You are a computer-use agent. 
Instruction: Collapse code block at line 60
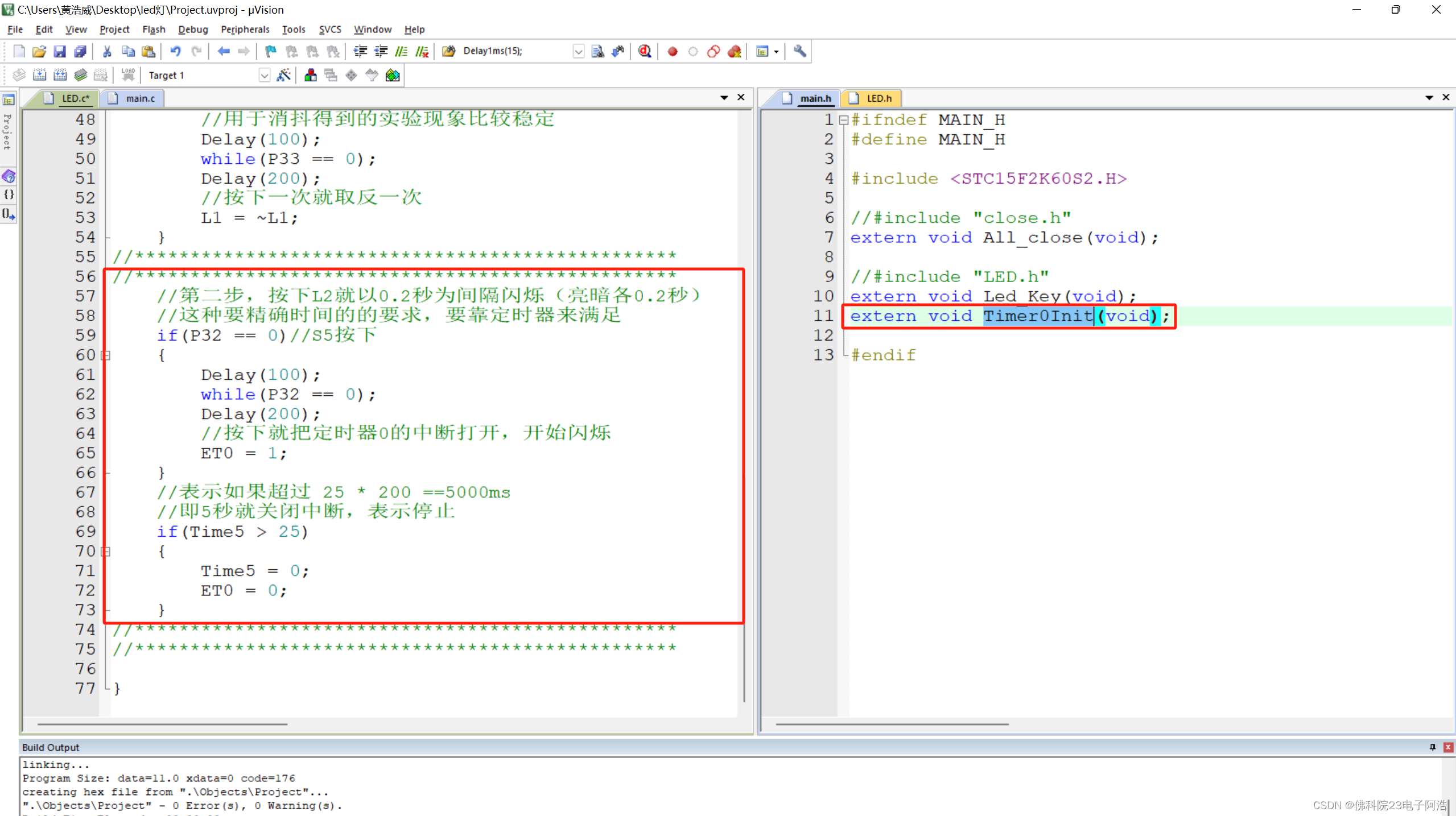(x=106, y=355)
